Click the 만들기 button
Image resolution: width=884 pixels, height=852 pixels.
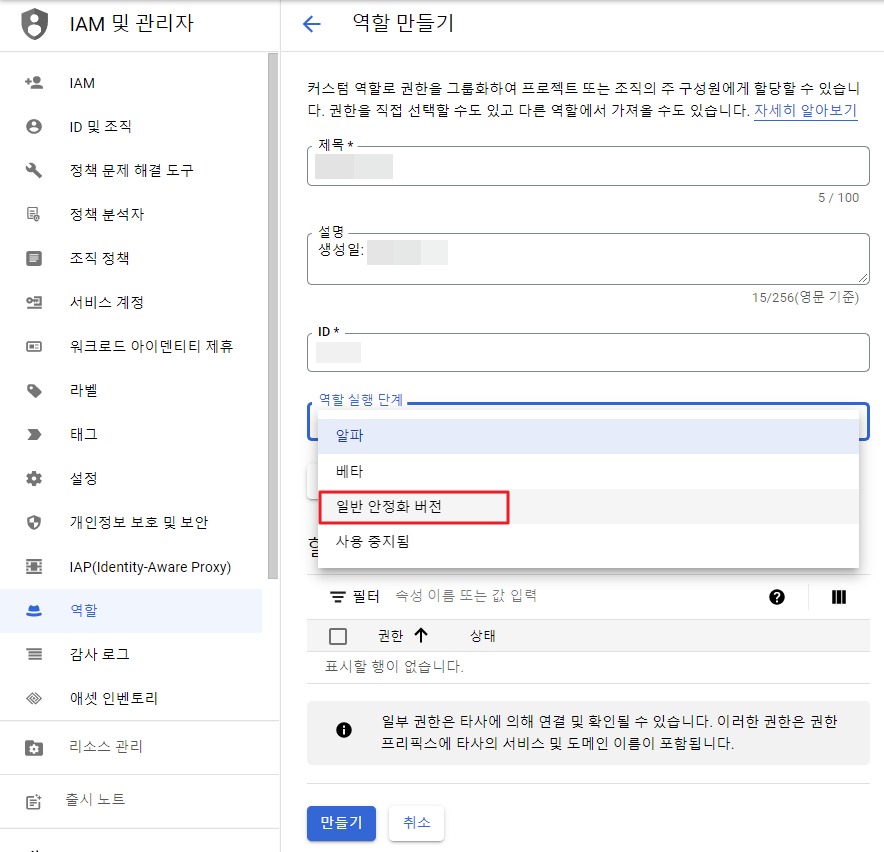click(341, 823)
